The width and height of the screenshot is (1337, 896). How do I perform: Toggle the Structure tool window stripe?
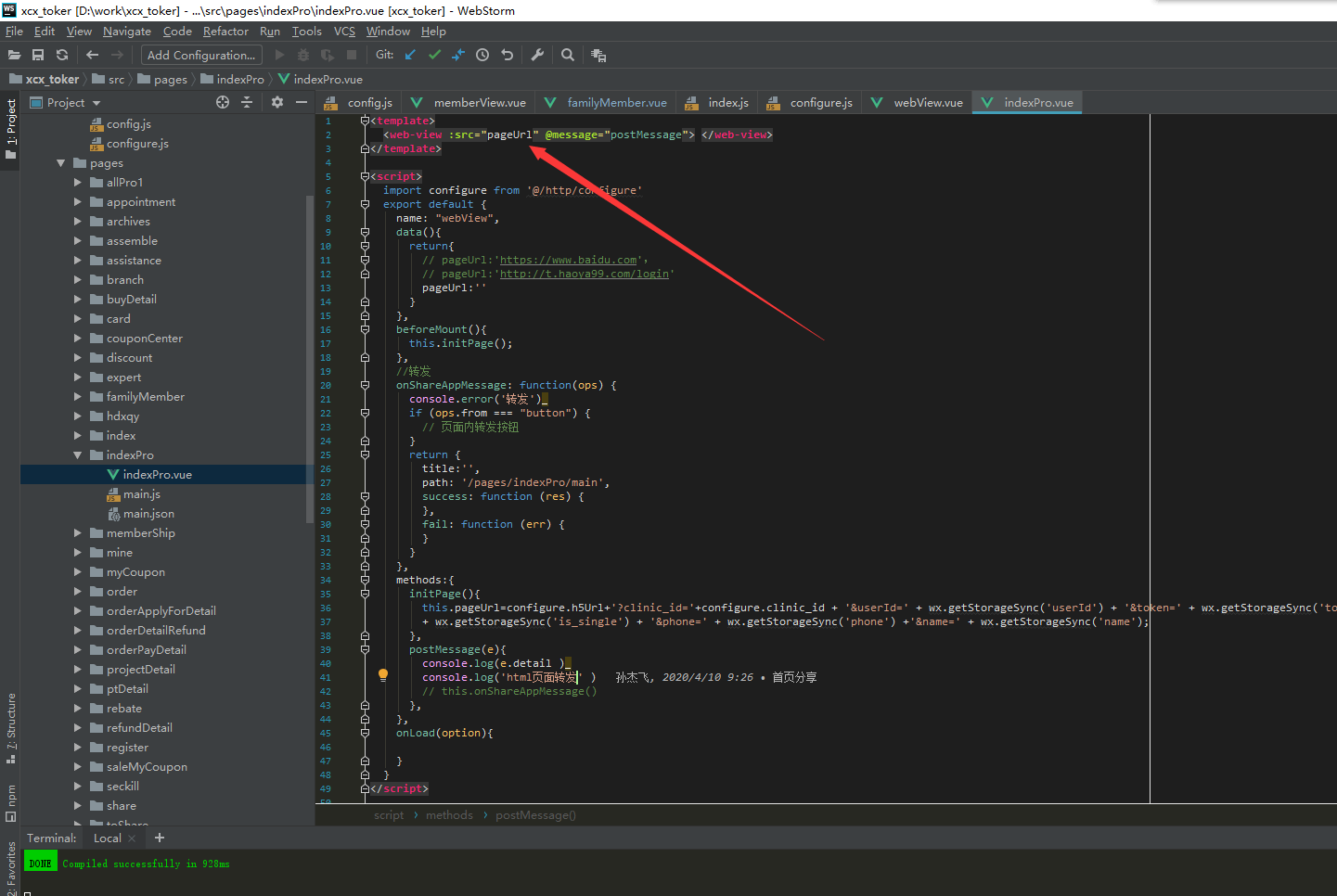[x=11, y=728]
